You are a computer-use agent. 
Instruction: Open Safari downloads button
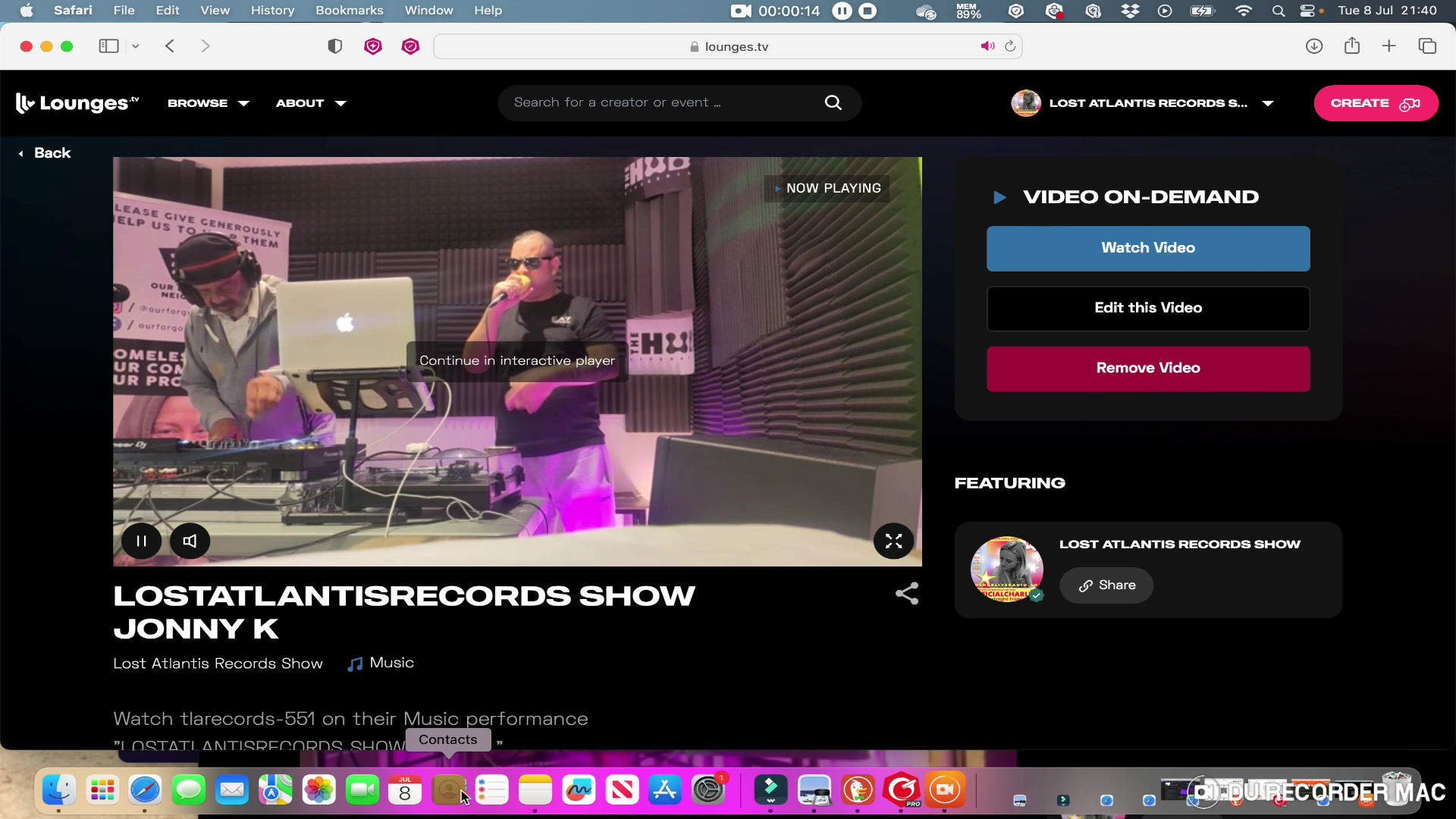1314,46
